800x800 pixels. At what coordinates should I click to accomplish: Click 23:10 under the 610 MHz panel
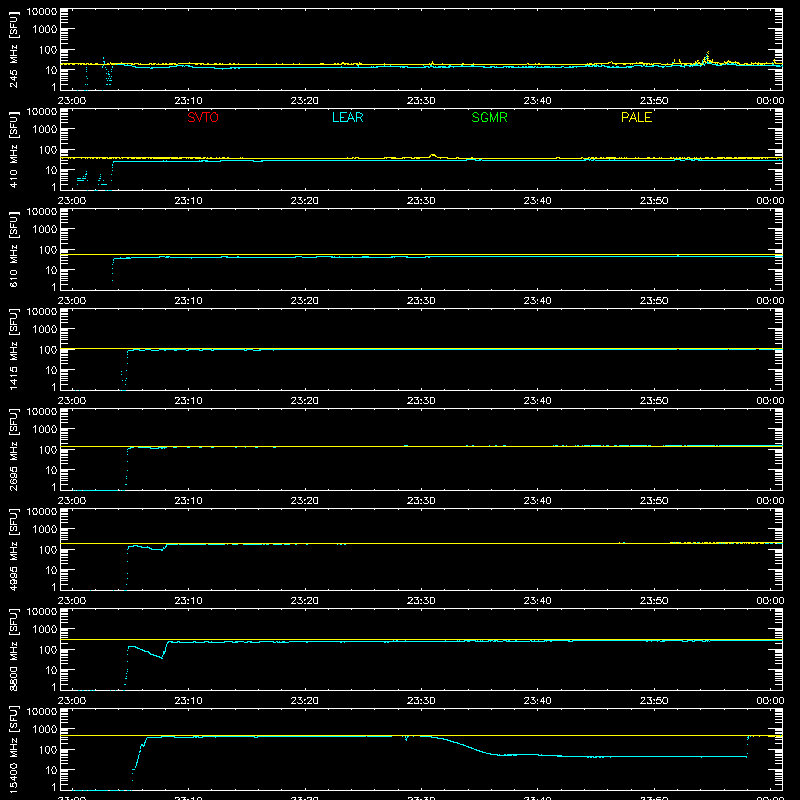click(188, 301)
